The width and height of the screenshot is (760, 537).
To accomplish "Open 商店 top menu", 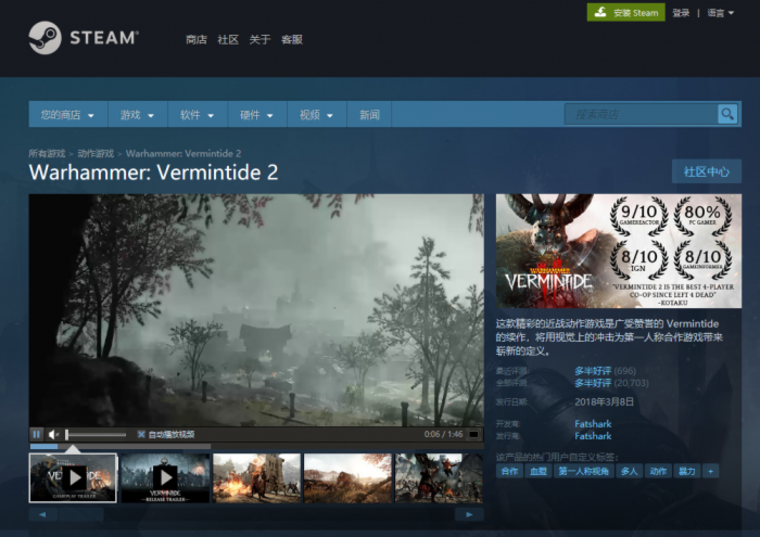I will click(196, 40).
